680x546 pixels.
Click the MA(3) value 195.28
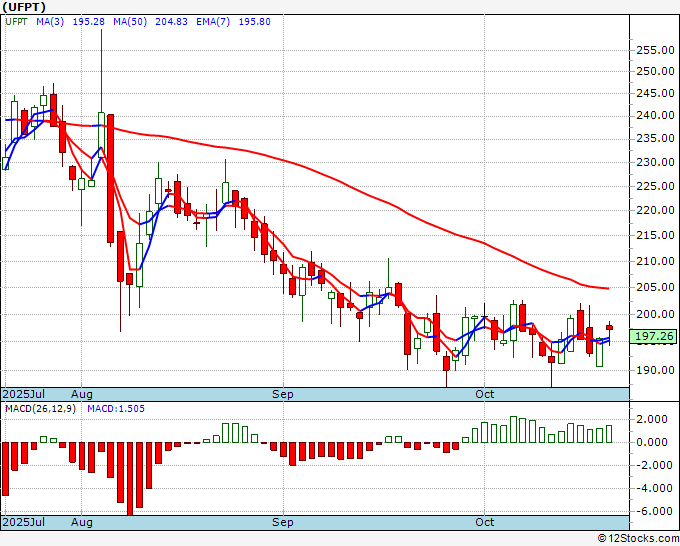coord(88,22)
